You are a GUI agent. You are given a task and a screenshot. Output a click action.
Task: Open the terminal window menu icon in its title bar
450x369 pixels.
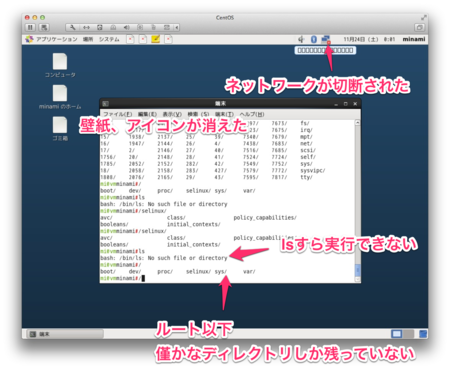pos(105,104)
